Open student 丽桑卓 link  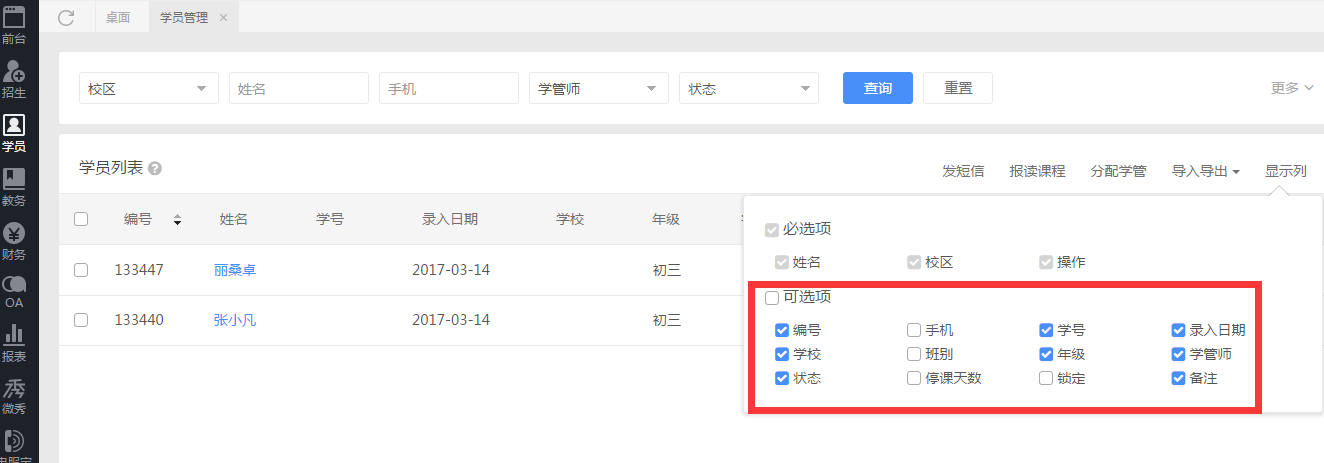click(x=235, y=270)
